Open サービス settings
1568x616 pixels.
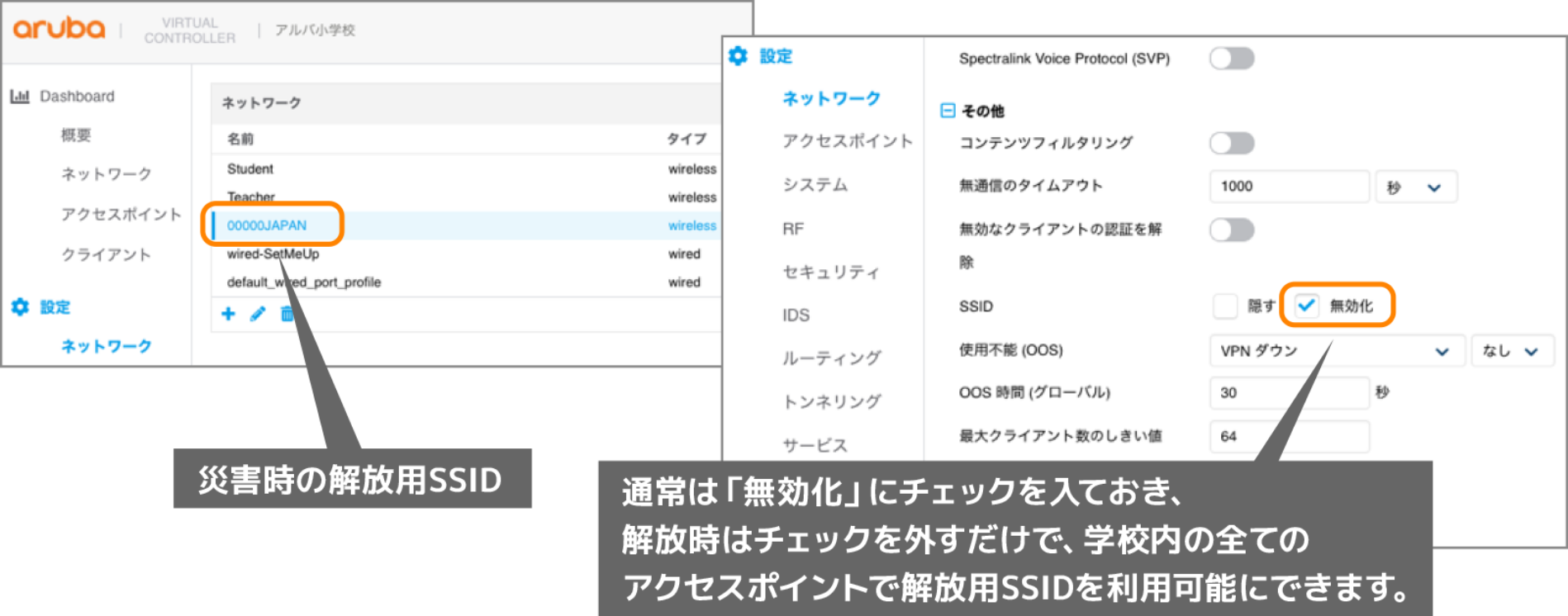click(815, 446)
